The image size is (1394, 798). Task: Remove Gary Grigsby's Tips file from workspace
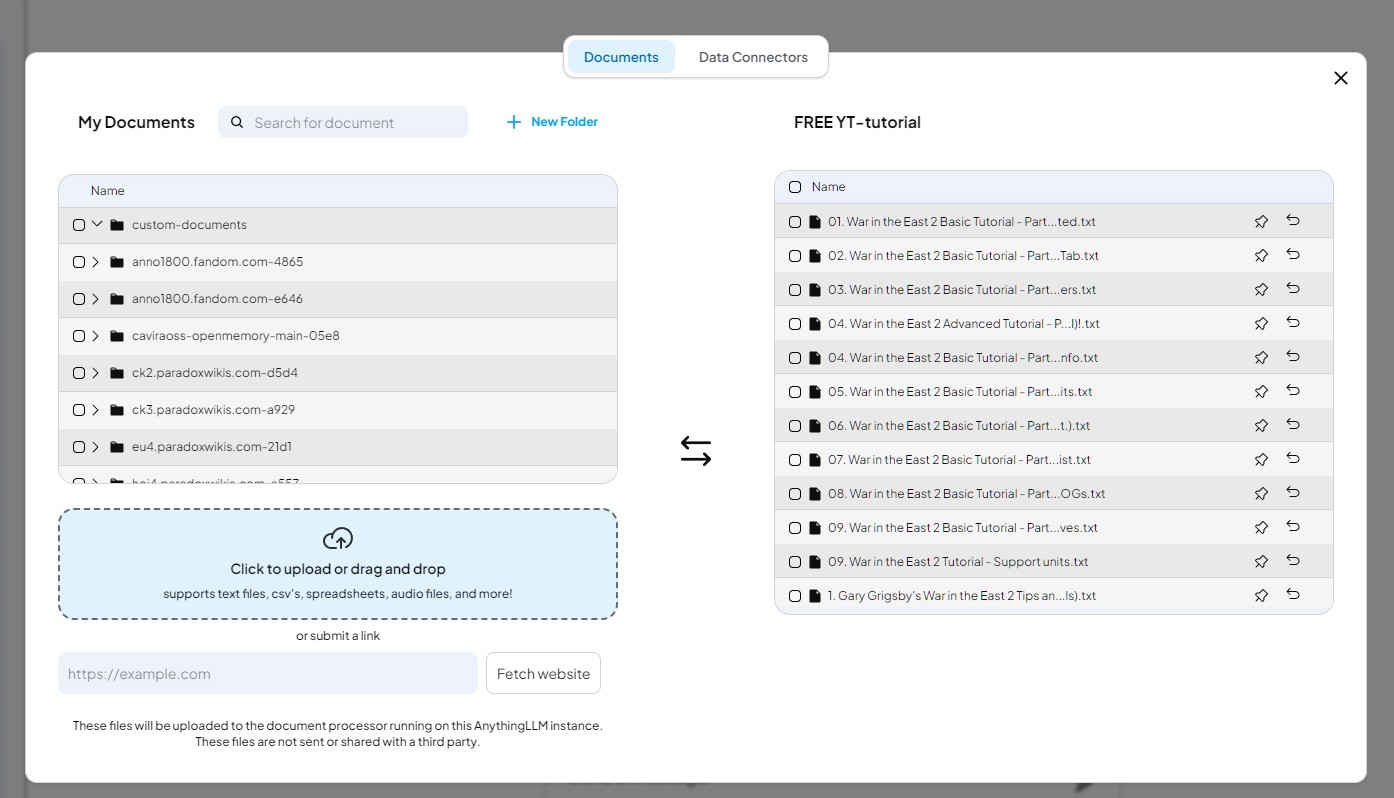[1293, 595]
